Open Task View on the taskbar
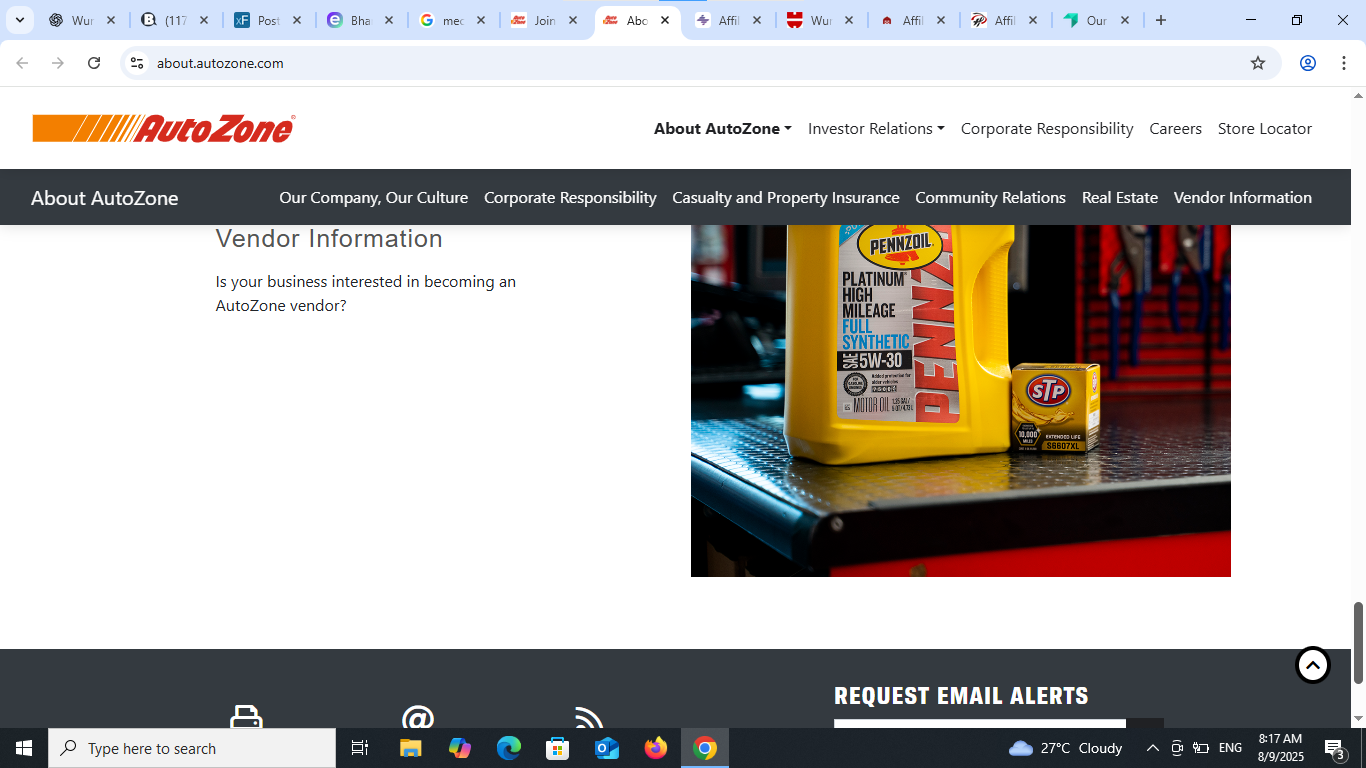The height and width of the screenshot is (768, 1366). [360, 748]
